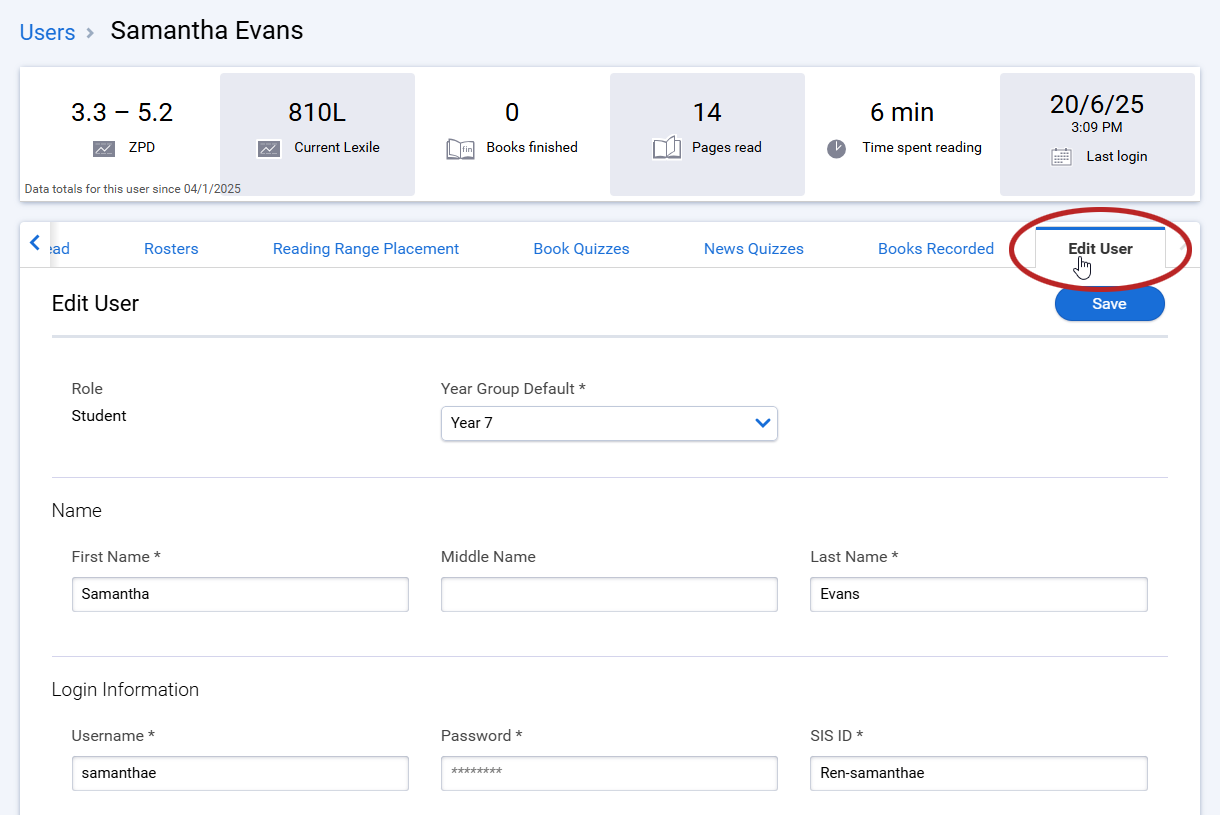Click the First Name input field

click(240, 594)
